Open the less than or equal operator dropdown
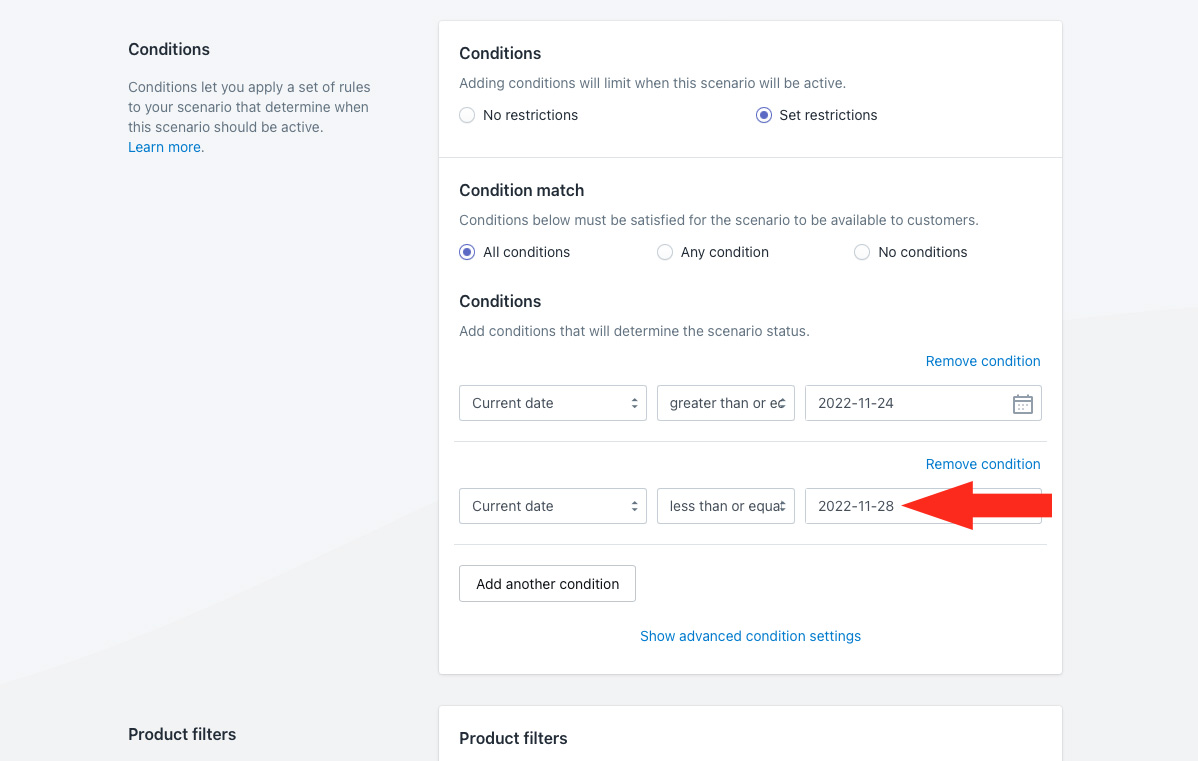This screenshot has height=761, width=1198. [x=726, y=506]
